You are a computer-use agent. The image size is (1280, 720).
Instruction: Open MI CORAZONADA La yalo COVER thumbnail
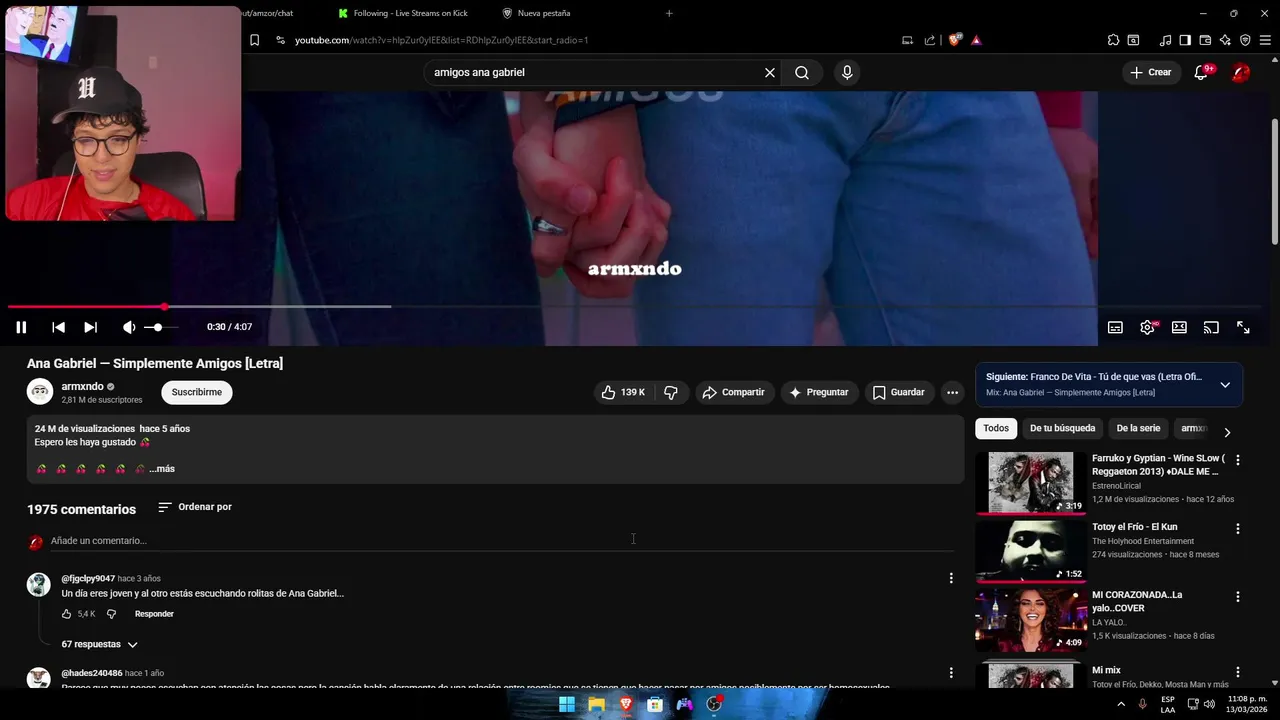(x=1031, y=619)
